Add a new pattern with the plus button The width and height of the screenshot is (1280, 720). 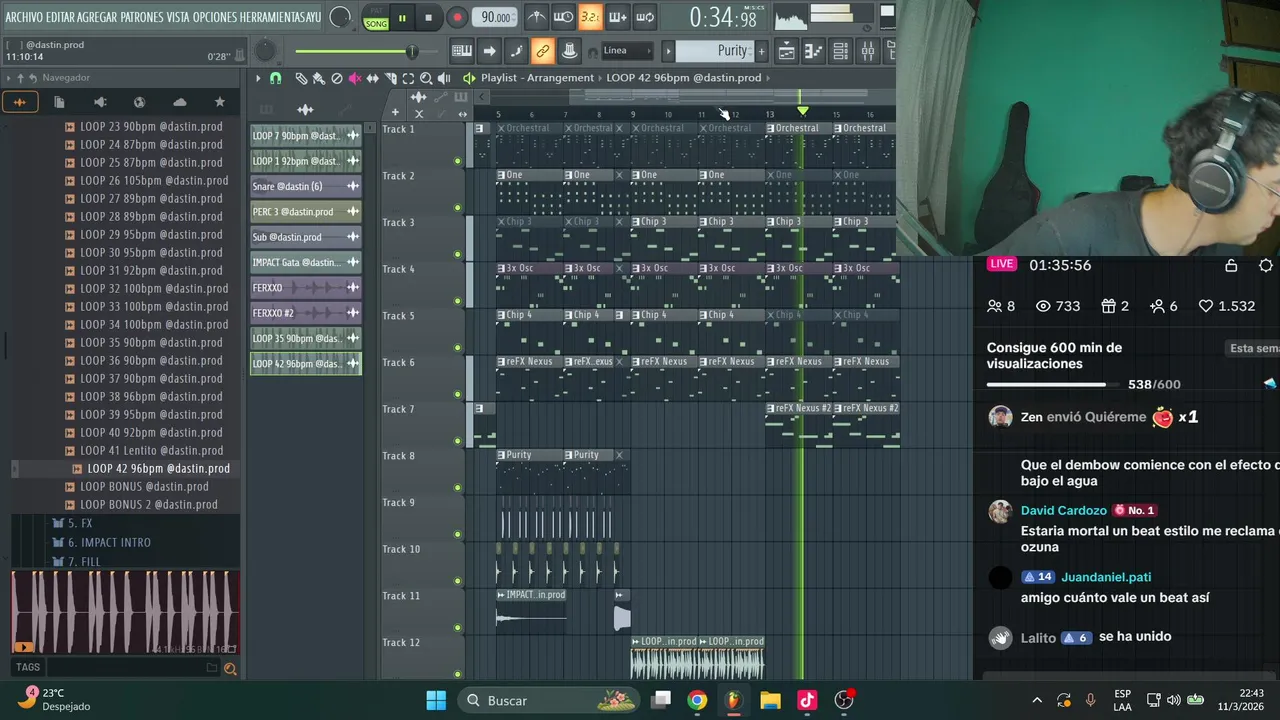click(761, 51)
